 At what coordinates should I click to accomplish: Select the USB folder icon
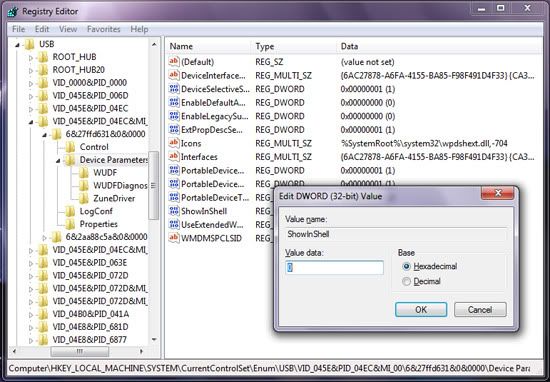tap(29, 44)
